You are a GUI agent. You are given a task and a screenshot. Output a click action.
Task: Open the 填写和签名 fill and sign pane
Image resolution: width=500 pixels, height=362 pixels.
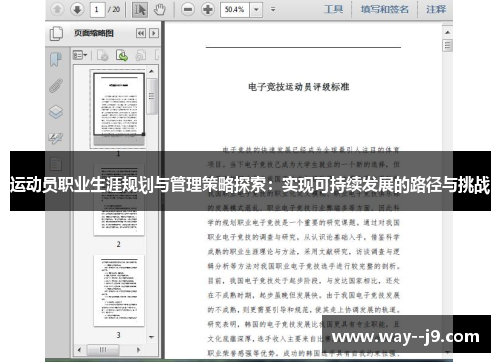pos(384,9)
